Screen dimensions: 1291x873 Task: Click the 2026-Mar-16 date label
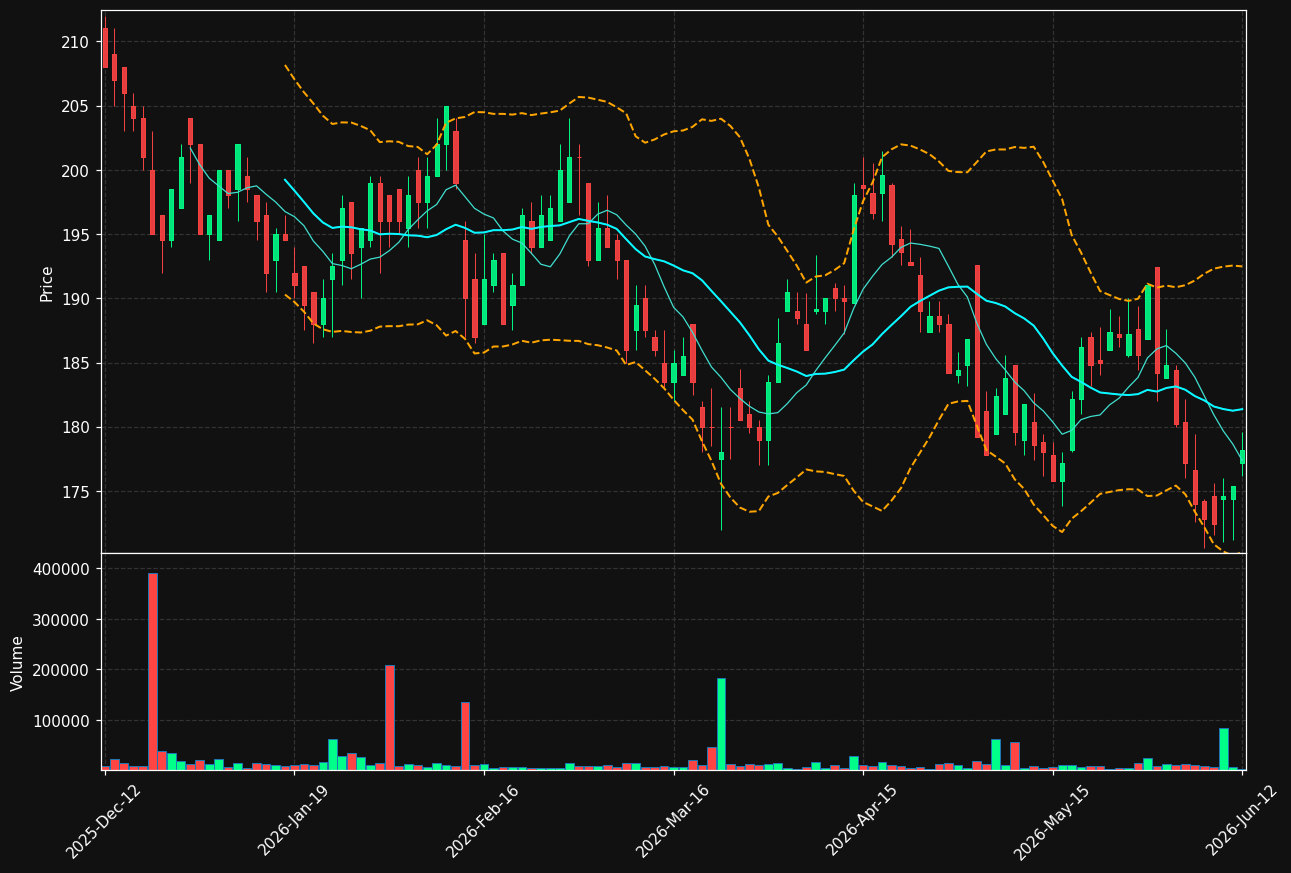tap(672, 821)
